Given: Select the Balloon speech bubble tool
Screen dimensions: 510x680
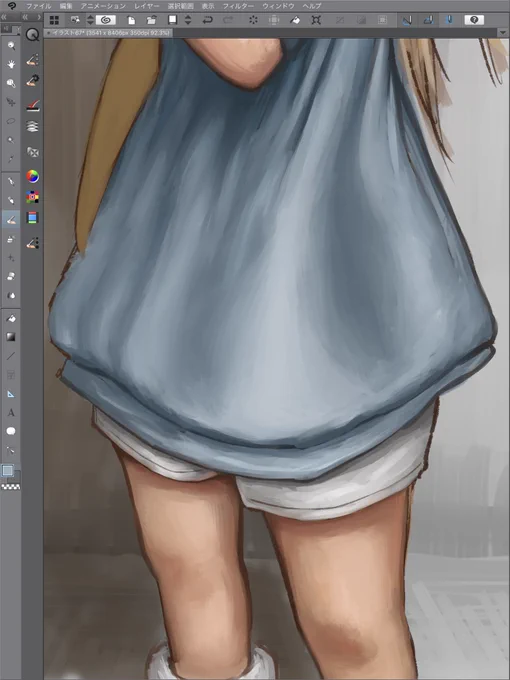Looking at the screenshot, I should 11,431.
